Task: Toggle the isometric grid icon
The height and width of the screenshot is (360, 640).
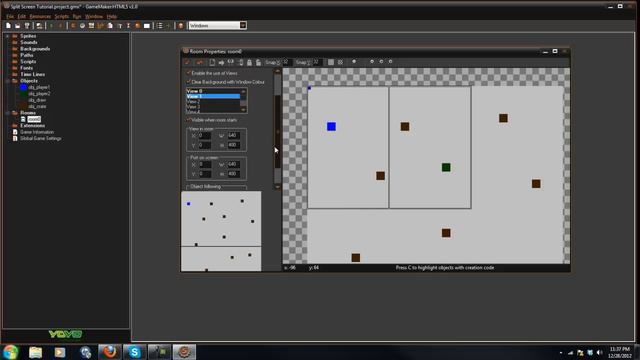Action: (340, 62)
